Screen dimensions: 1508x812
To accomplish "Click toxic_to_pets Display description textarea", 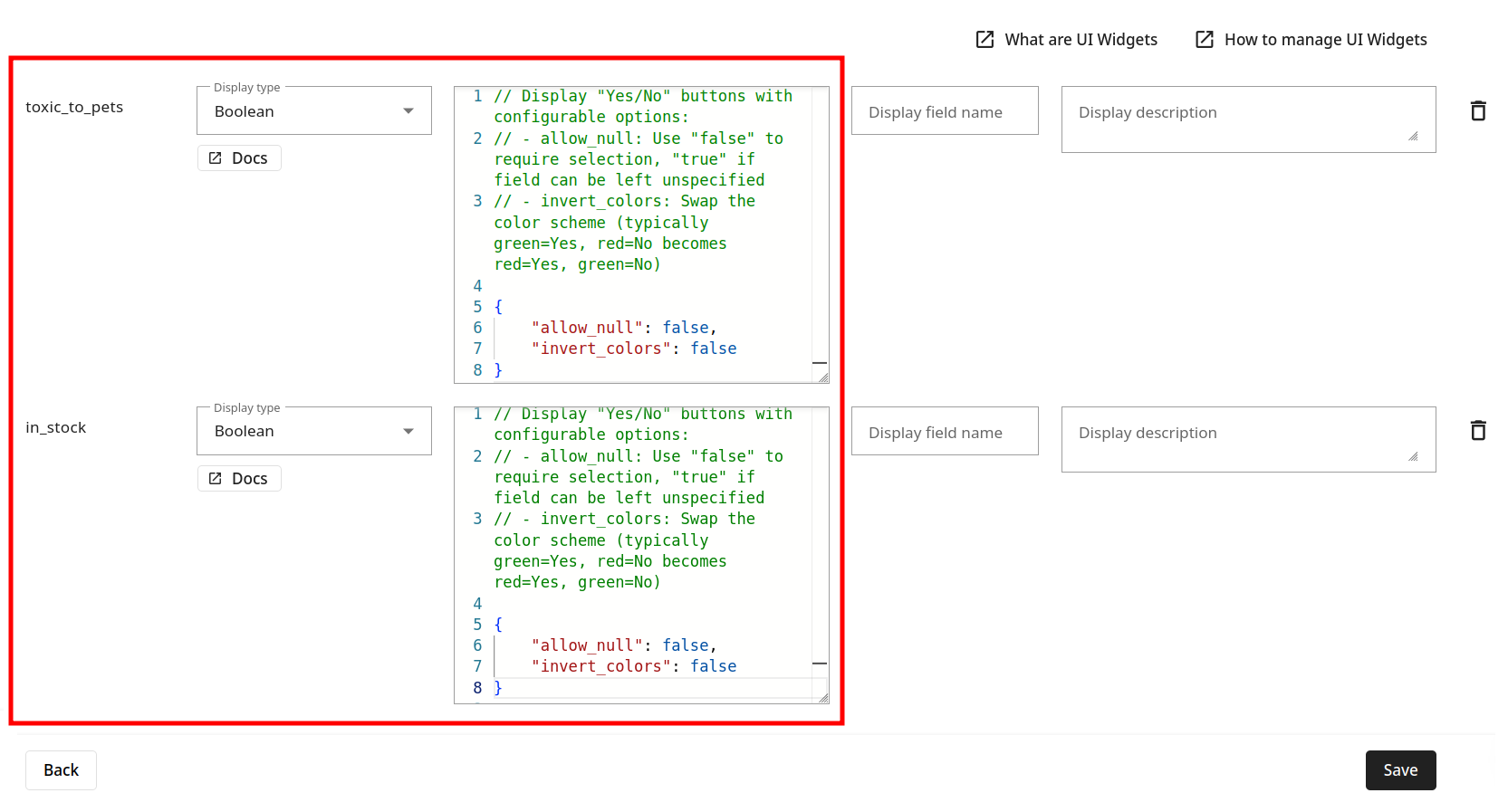I will point(1247,119).
